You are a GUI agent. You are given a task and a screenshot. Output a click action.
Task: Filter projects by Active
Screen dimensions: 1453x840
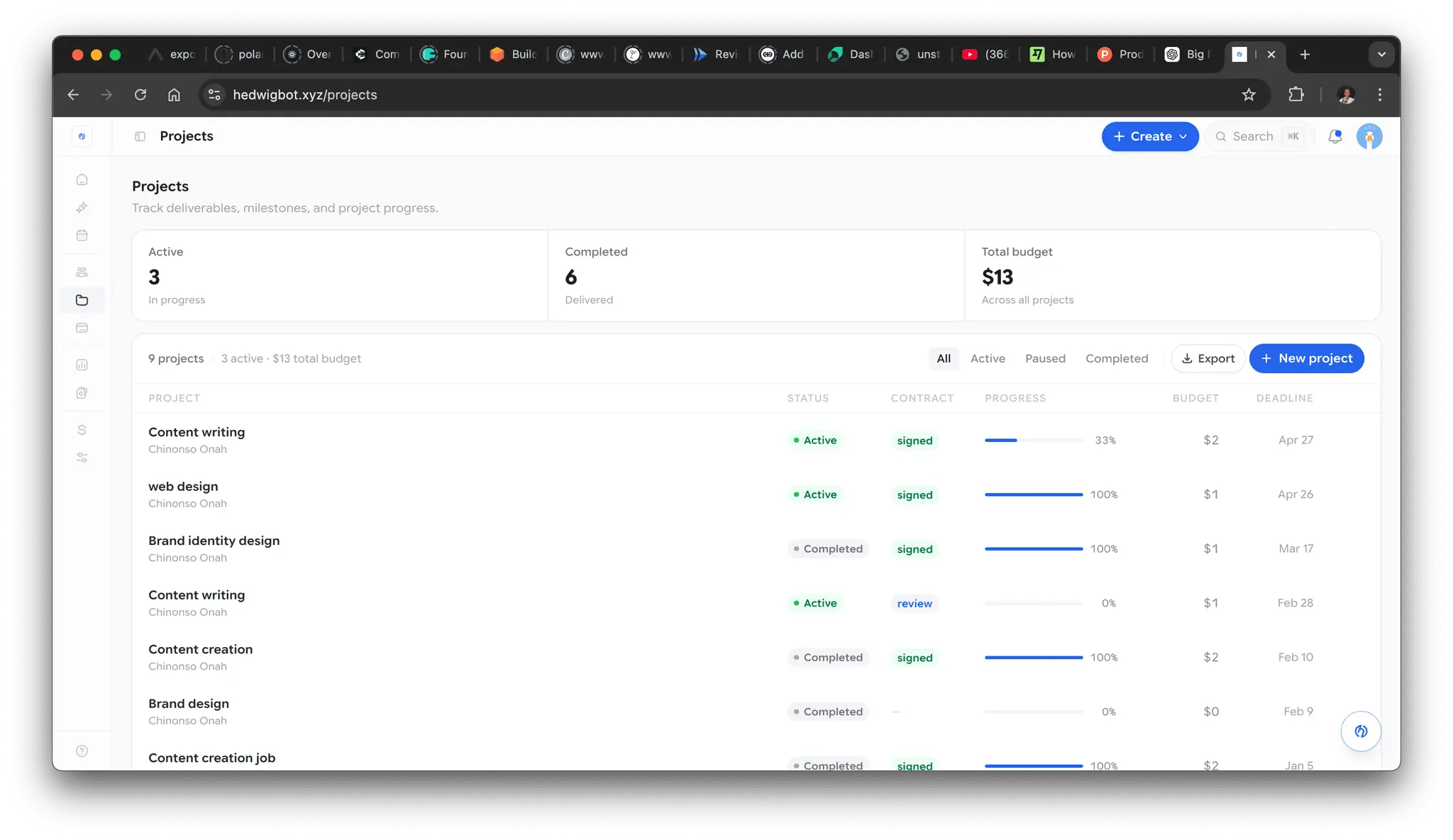(988, 358)
